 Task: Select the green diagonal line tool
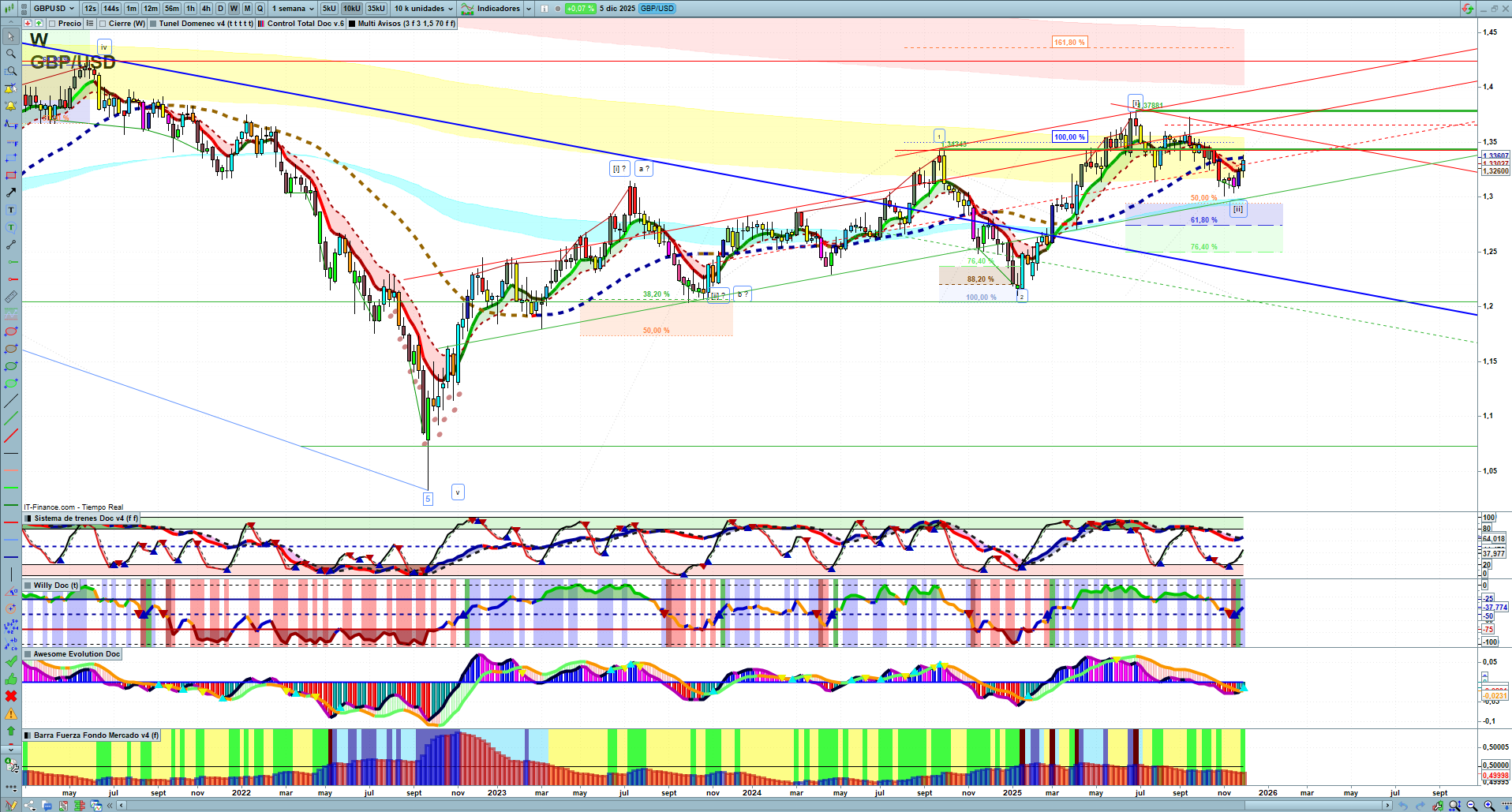click(x=11, y=418)
